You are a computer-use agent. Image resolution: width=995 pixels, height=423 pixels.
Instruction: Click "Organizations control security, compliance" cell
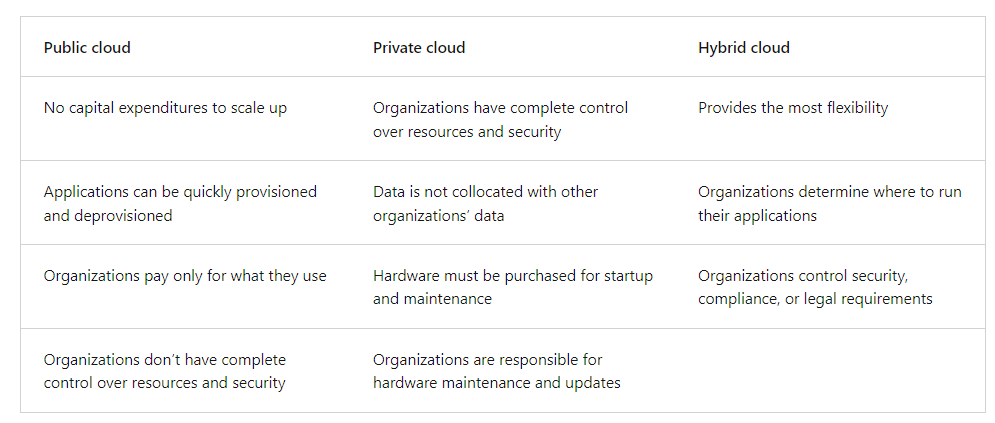pos(815,286)
